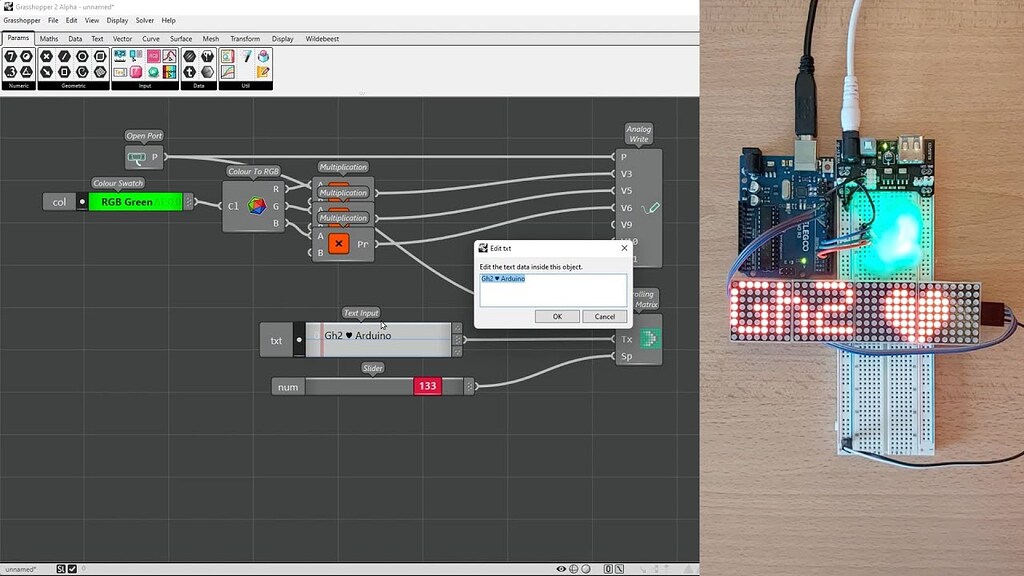The image size is (1024, 576).
Task: Expand the Colour Swatch component output chevrons
Action: (x=190, y=201)
